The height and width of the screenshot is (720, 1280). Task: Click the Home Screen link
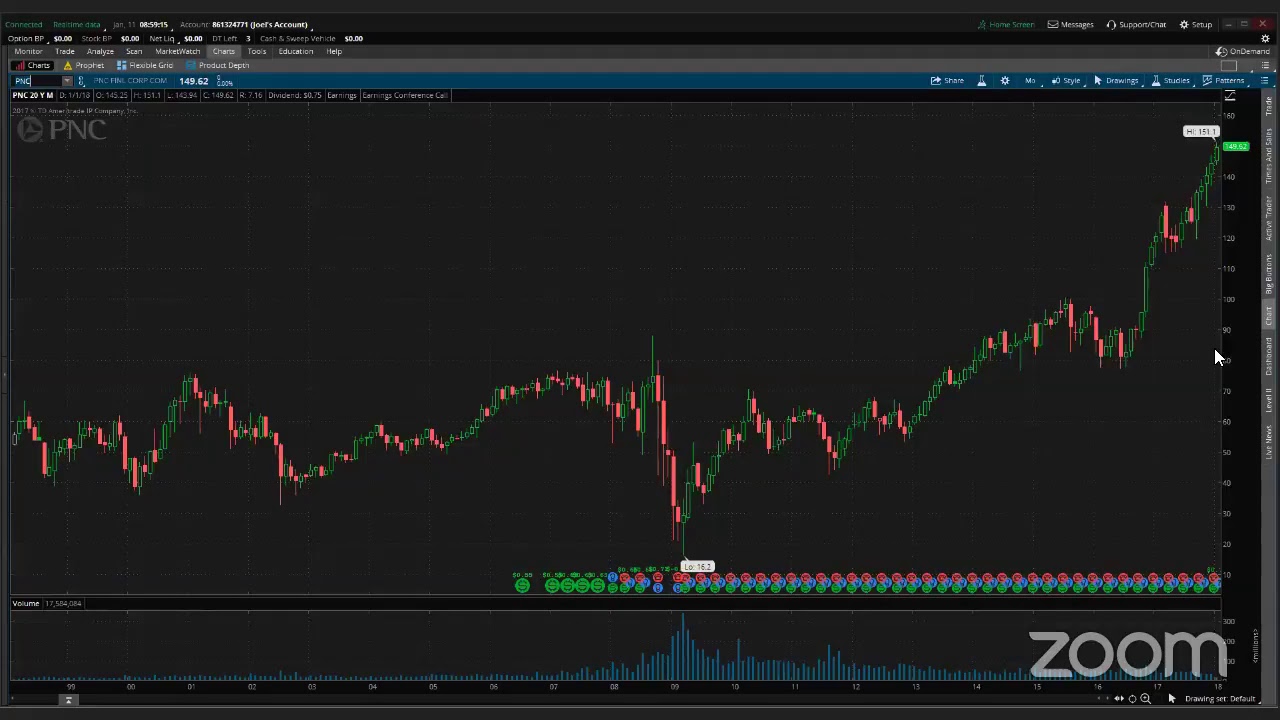pos(1006,24)
